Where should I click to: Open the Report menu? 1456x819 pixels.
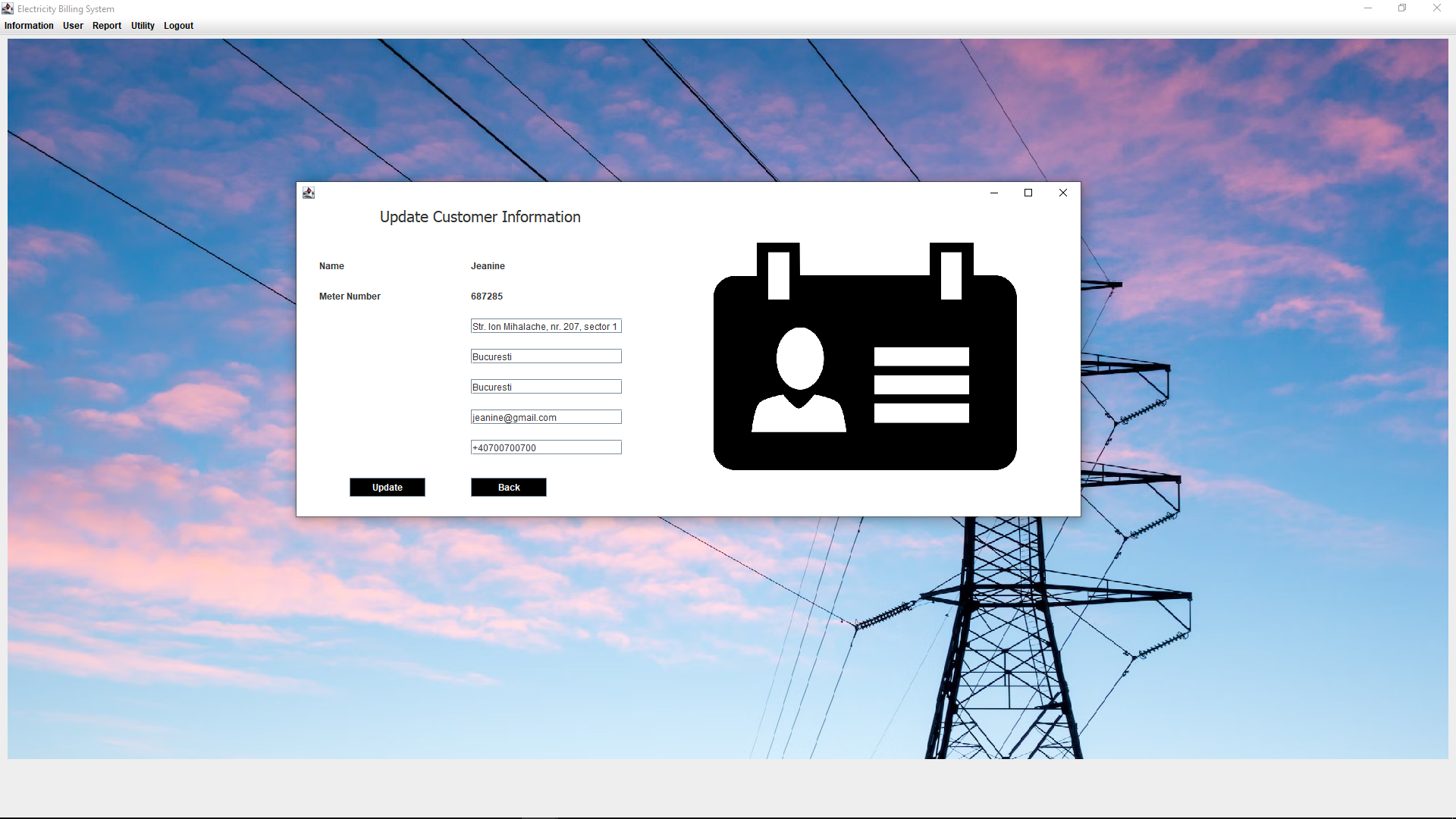[107, 26]
